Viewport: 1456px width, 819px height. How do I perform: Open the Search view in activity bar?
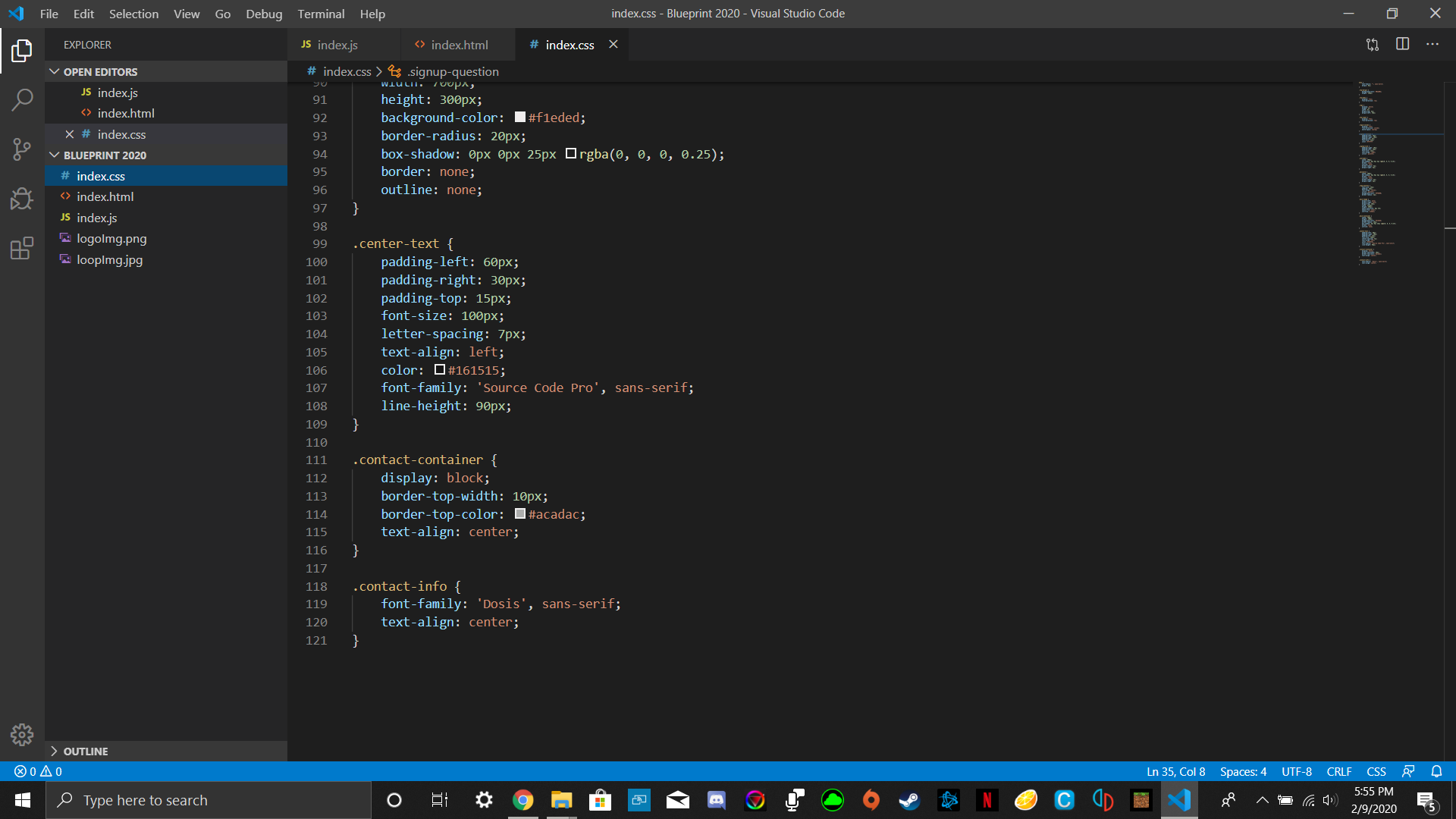(22, 99)
